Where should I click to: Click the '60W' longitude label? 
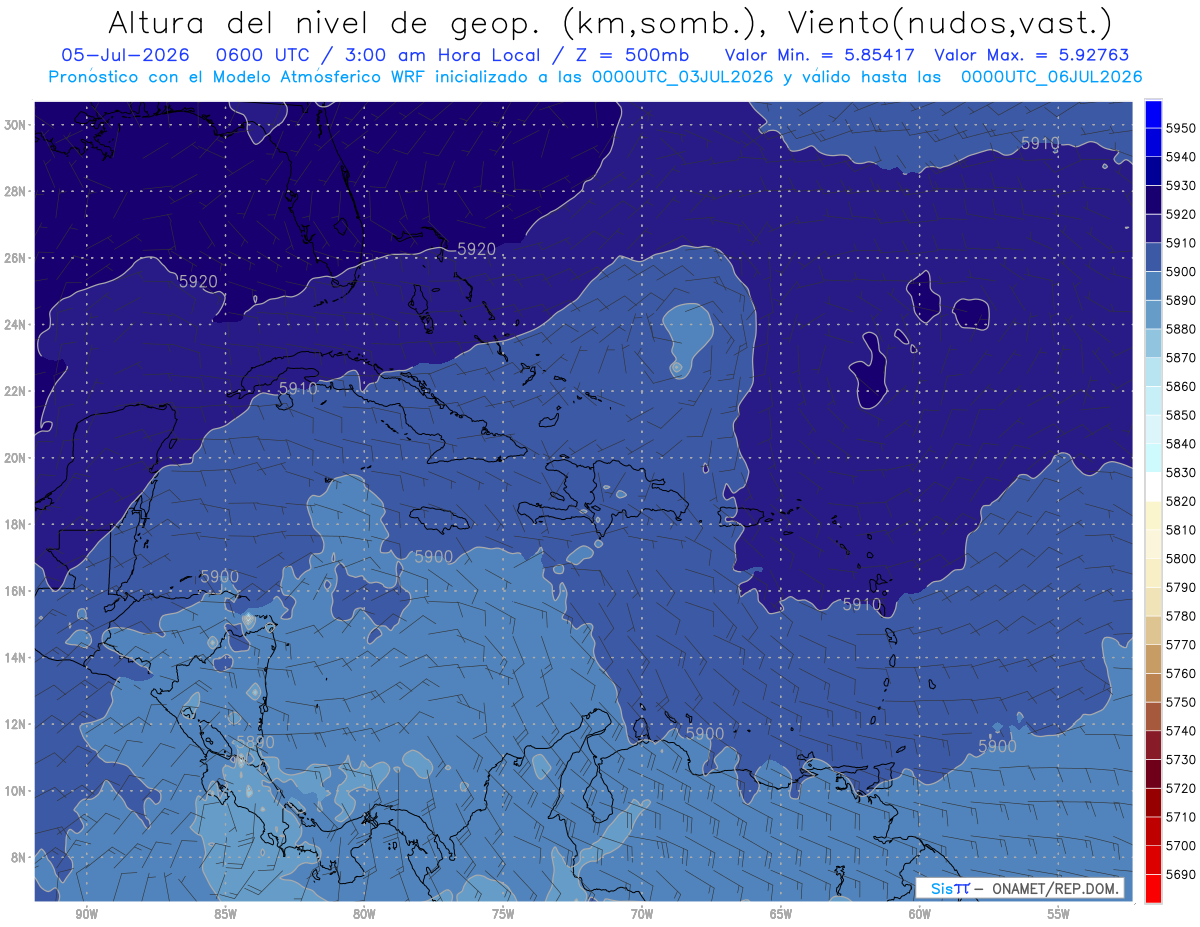point(920,914)
